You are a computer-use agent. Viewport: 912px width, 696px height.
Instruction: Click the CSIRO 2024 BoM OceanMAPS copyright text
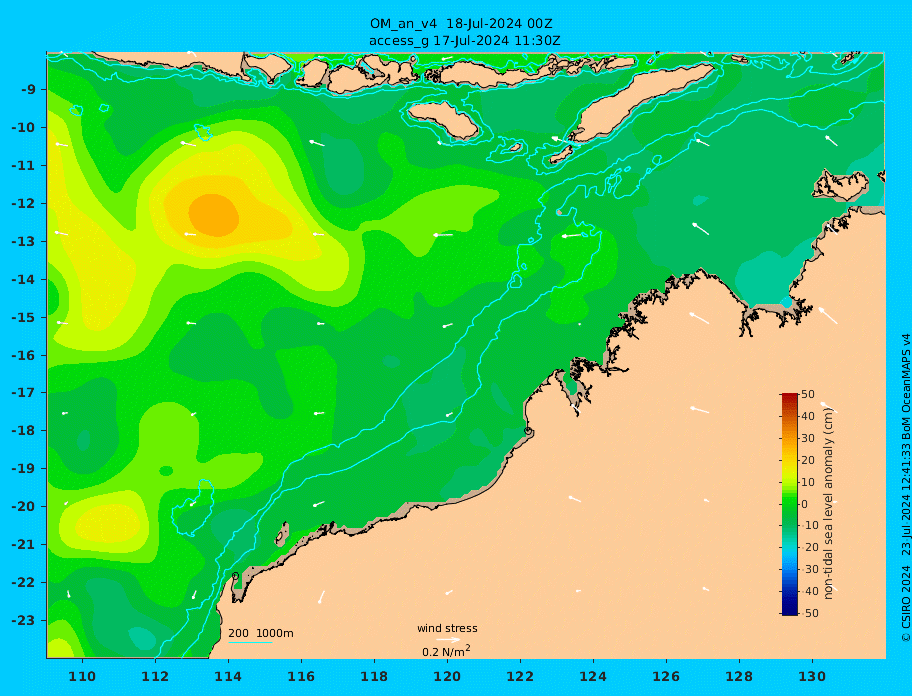906,488
